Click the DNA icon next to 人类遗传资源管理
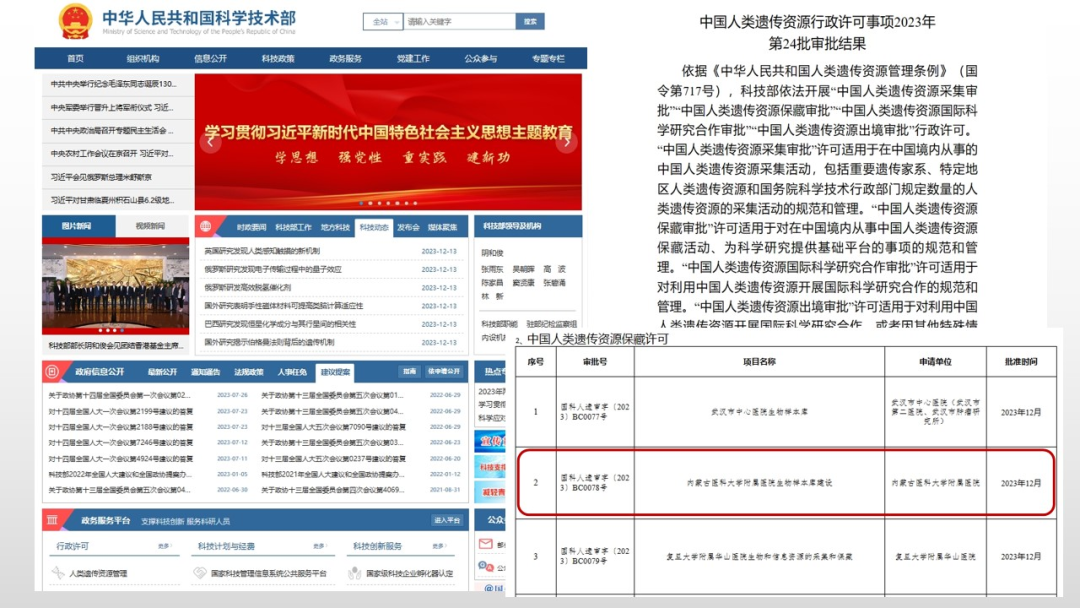Viewport: 1080px width, 608px height. 59,573
